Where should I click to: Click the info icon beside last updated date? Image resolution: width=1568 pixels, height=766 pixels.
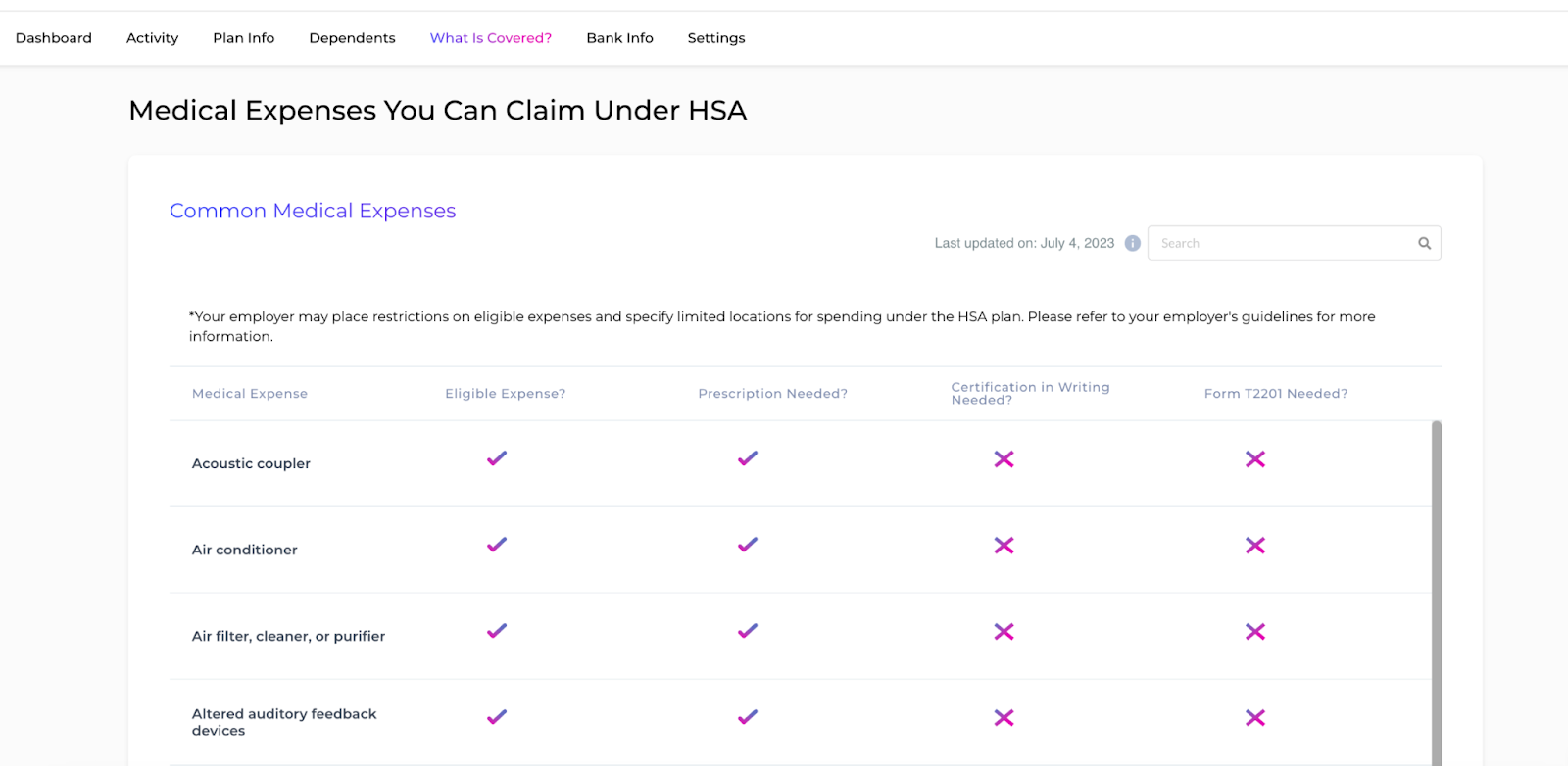point(1132,243)
